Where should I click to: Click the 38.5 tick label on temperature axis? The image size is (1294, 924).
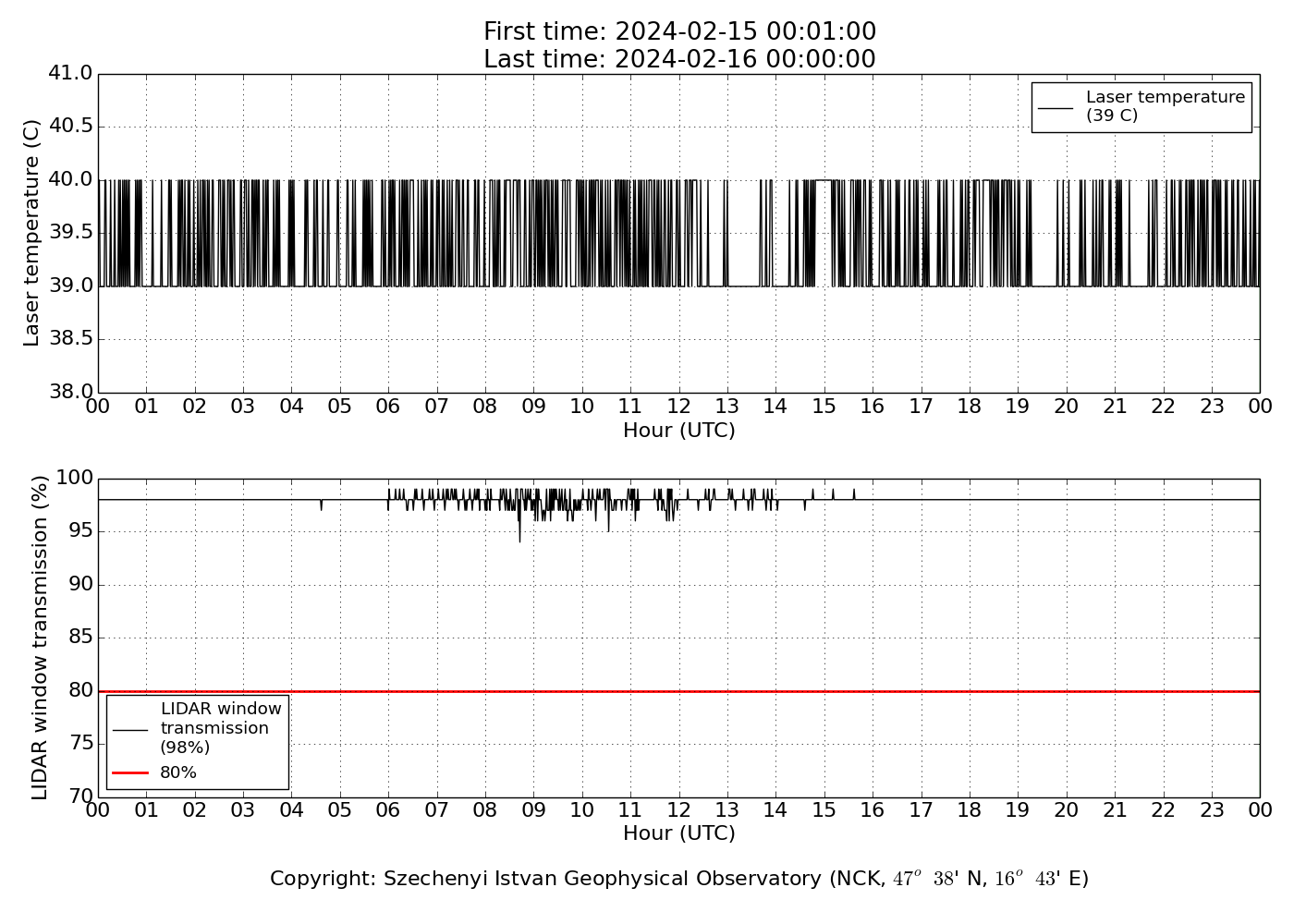(70, 339)
